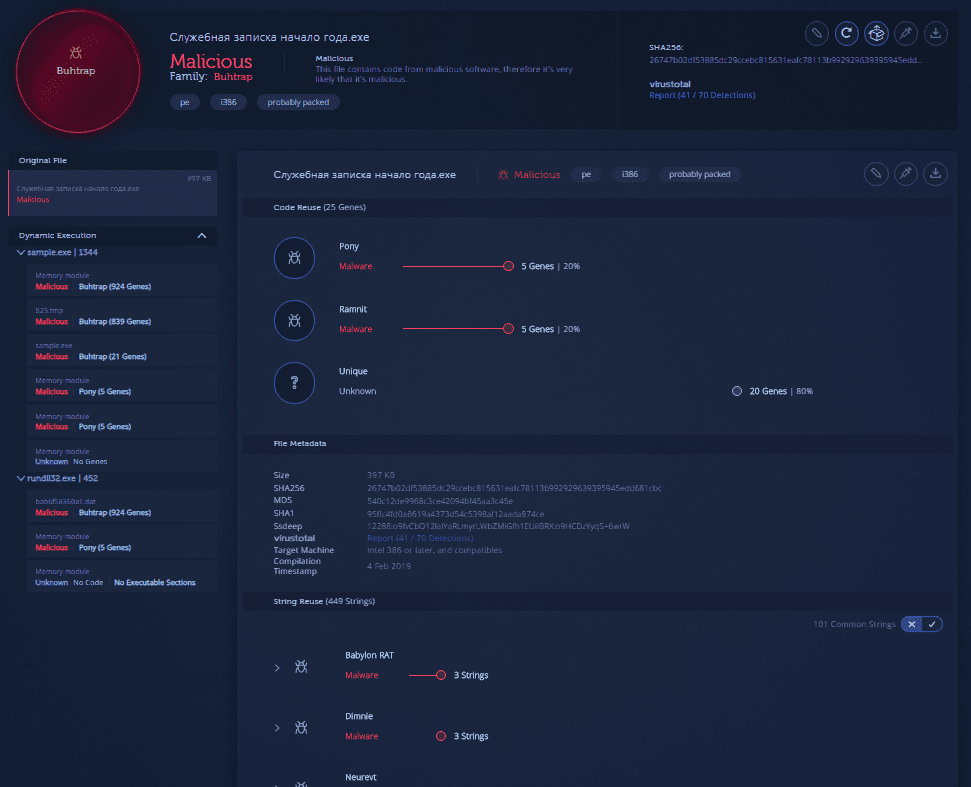Click 'probably packed' tag in the header
Viewport: 971px width, 787px height.
pyautogui.click(x=298, y=102)
